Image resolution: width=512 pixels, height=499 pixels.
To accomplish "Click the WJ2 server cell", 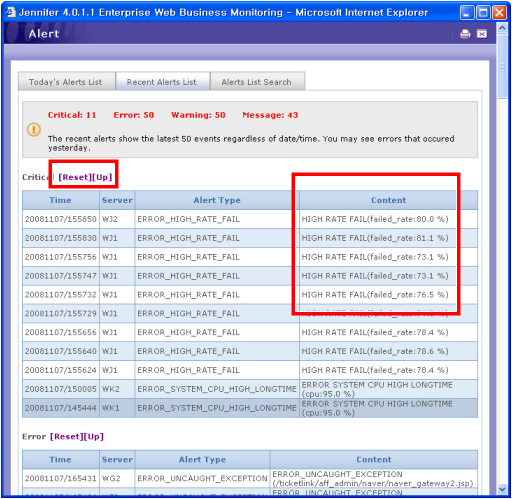I will point(117,219).
